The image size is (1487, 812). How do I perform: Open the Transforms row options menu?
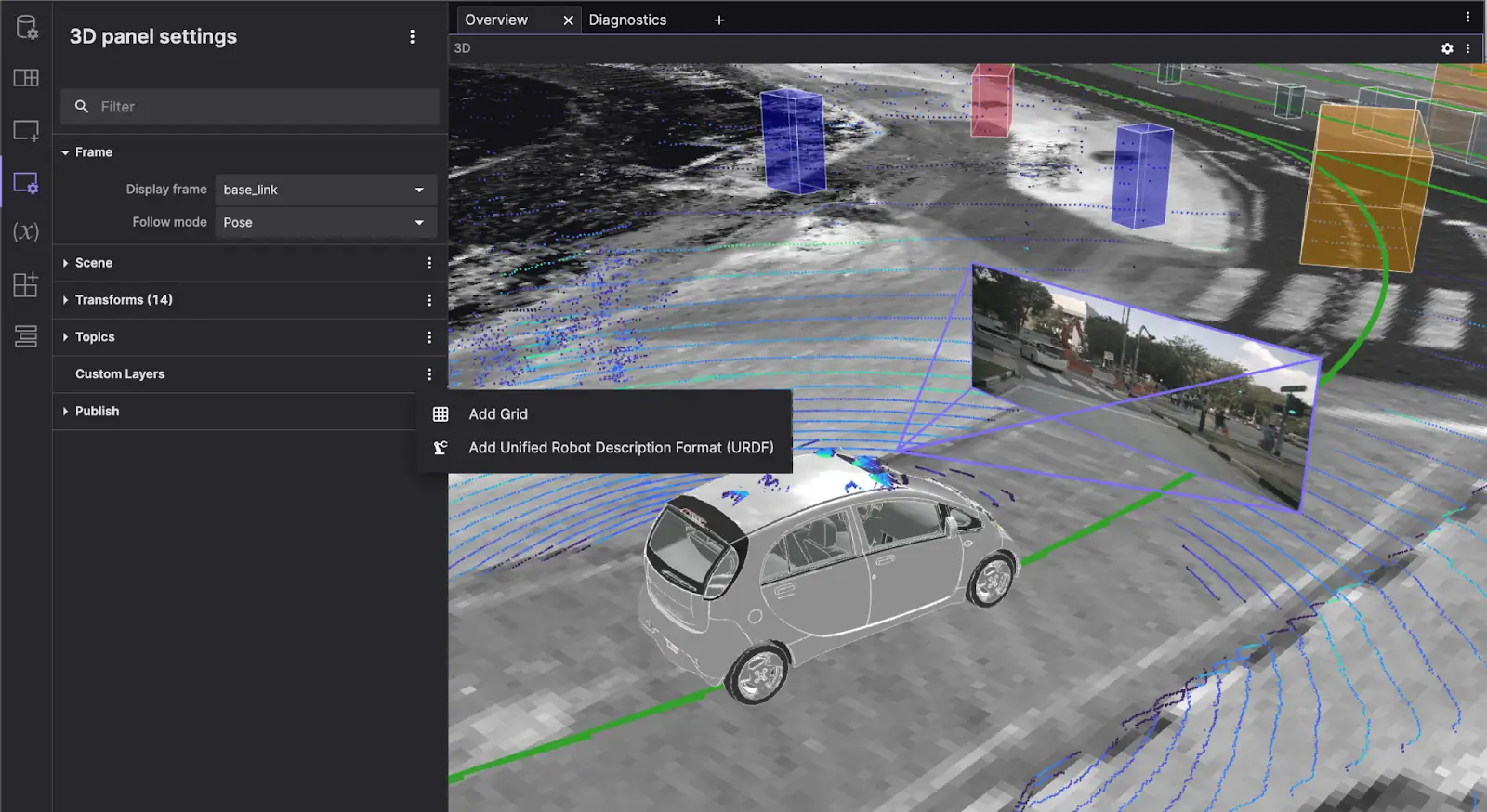[429, 300]
